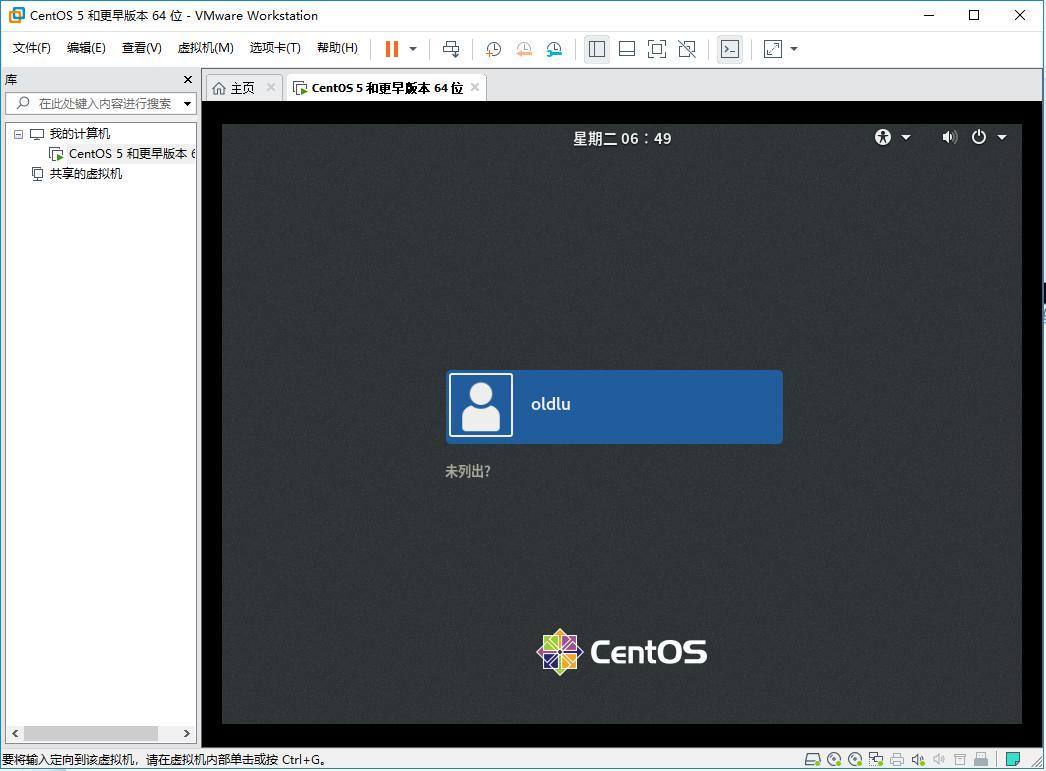The width and height of the screenshot is (1046, 771).
Task: Open the stretch mode dropdown arrow
Action: (x=793, y=48)
